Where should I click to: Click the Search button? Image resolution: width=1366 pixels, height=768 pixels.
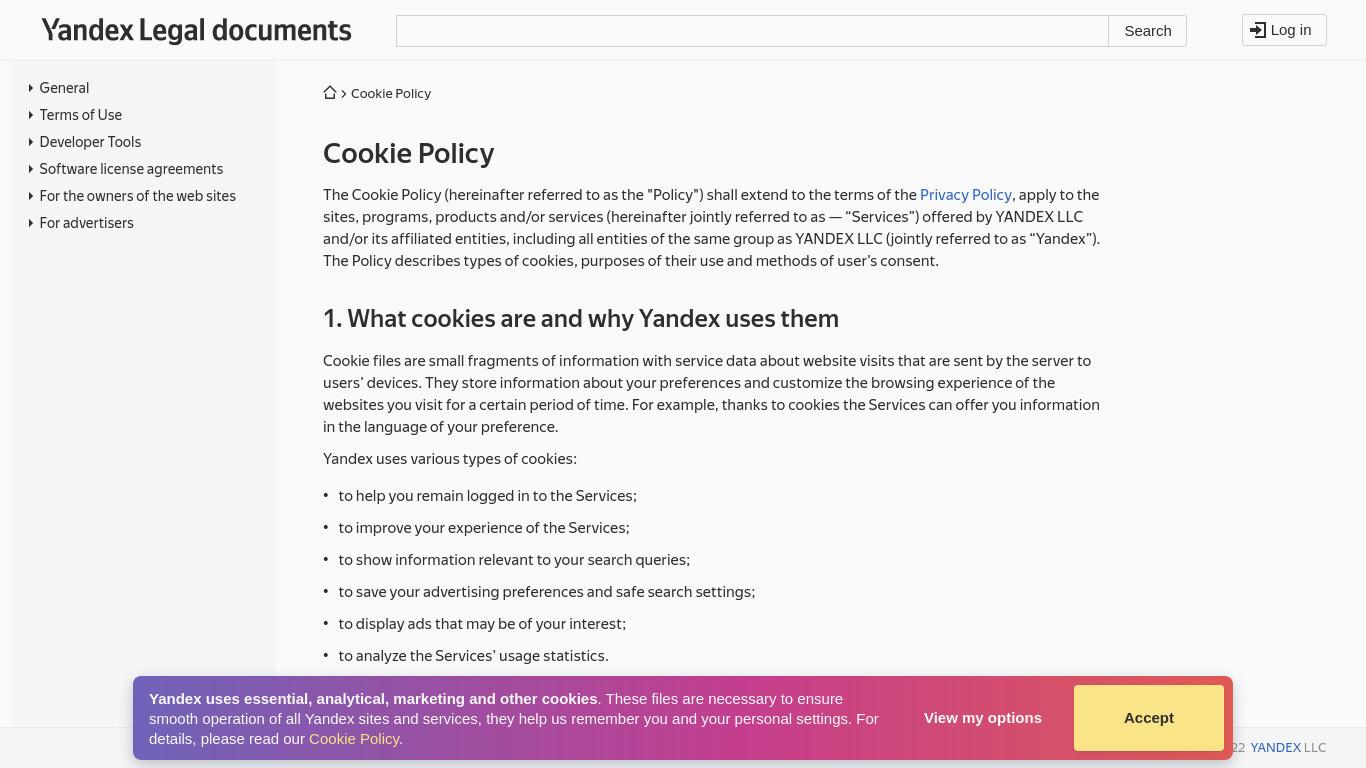pyautogui.click(x=1147, y=31)
